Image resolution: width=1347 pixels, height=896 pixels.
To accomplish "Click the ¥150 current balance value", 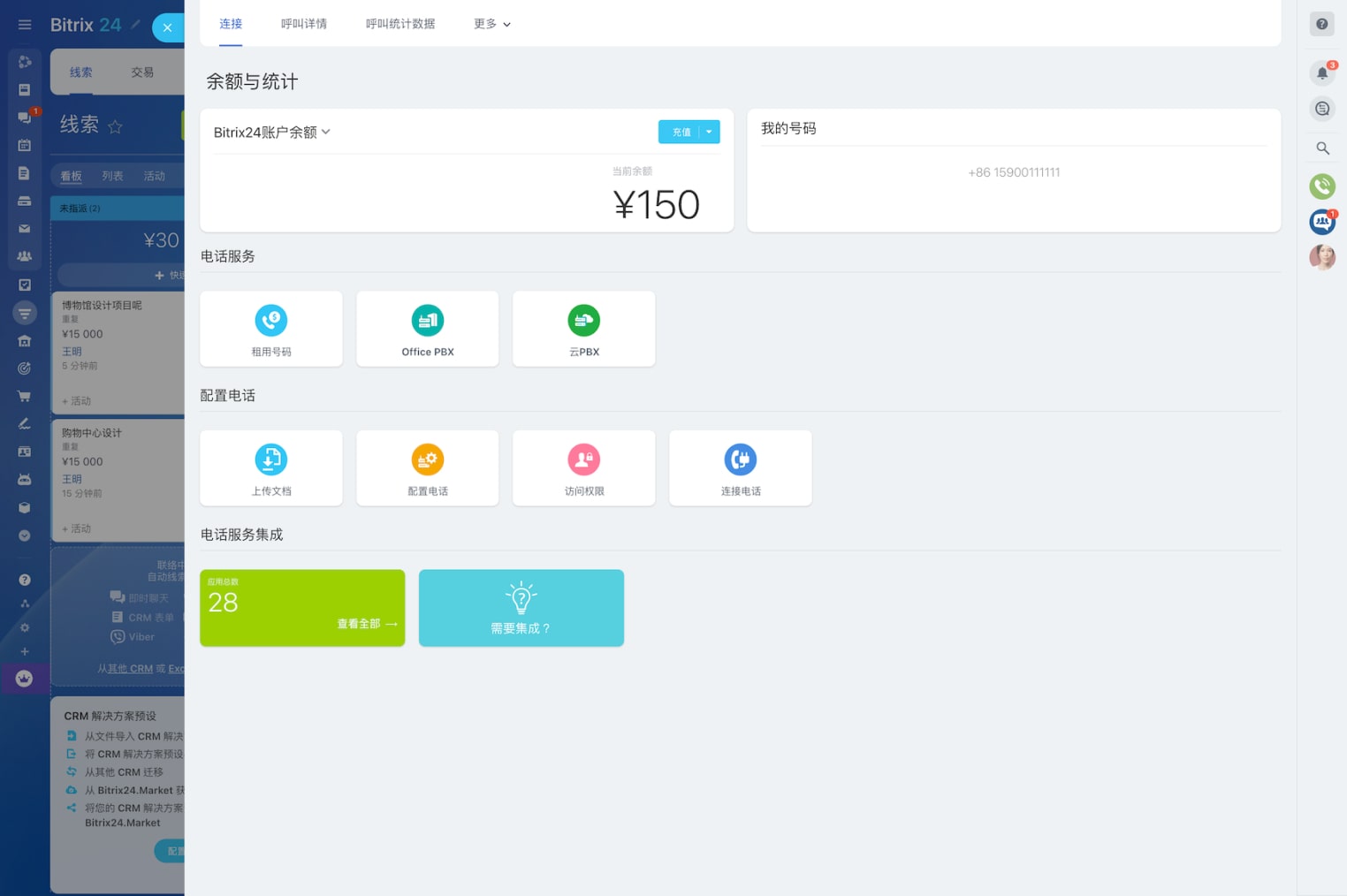I will pos(657,205).
